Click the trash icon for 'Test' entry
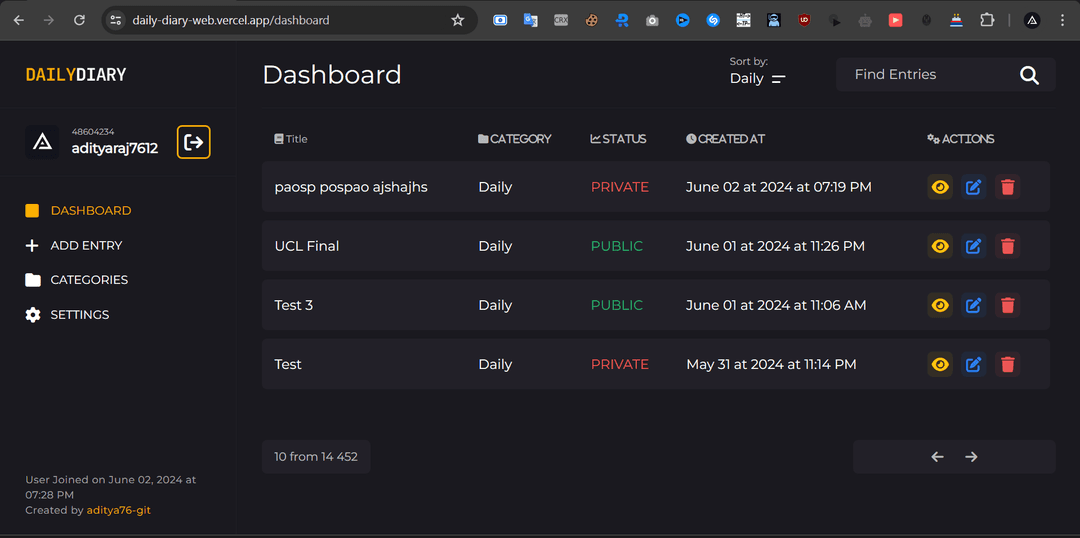1080x538 pixels. coord(1007,364)
